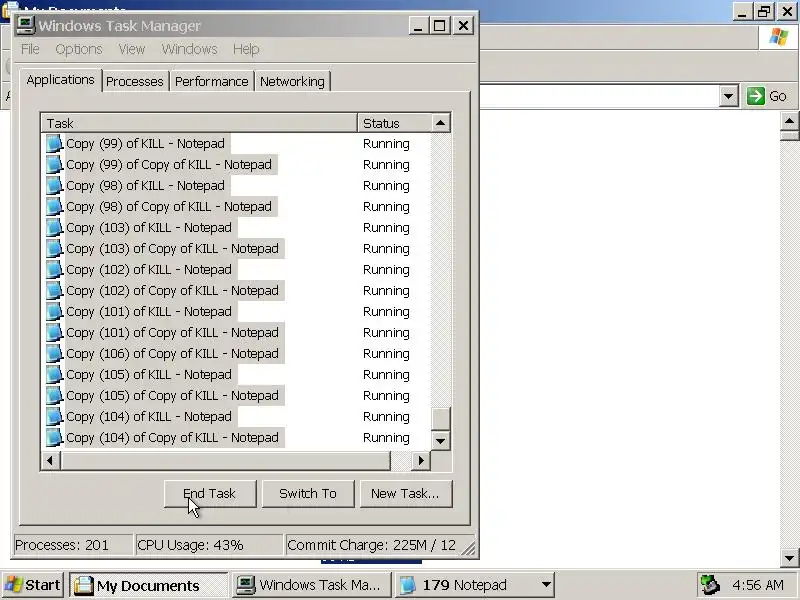Click the notepad icon for Copy (103) of KILL
The width and height of the screenshot is (800, 600).
[x=54, y=228]
